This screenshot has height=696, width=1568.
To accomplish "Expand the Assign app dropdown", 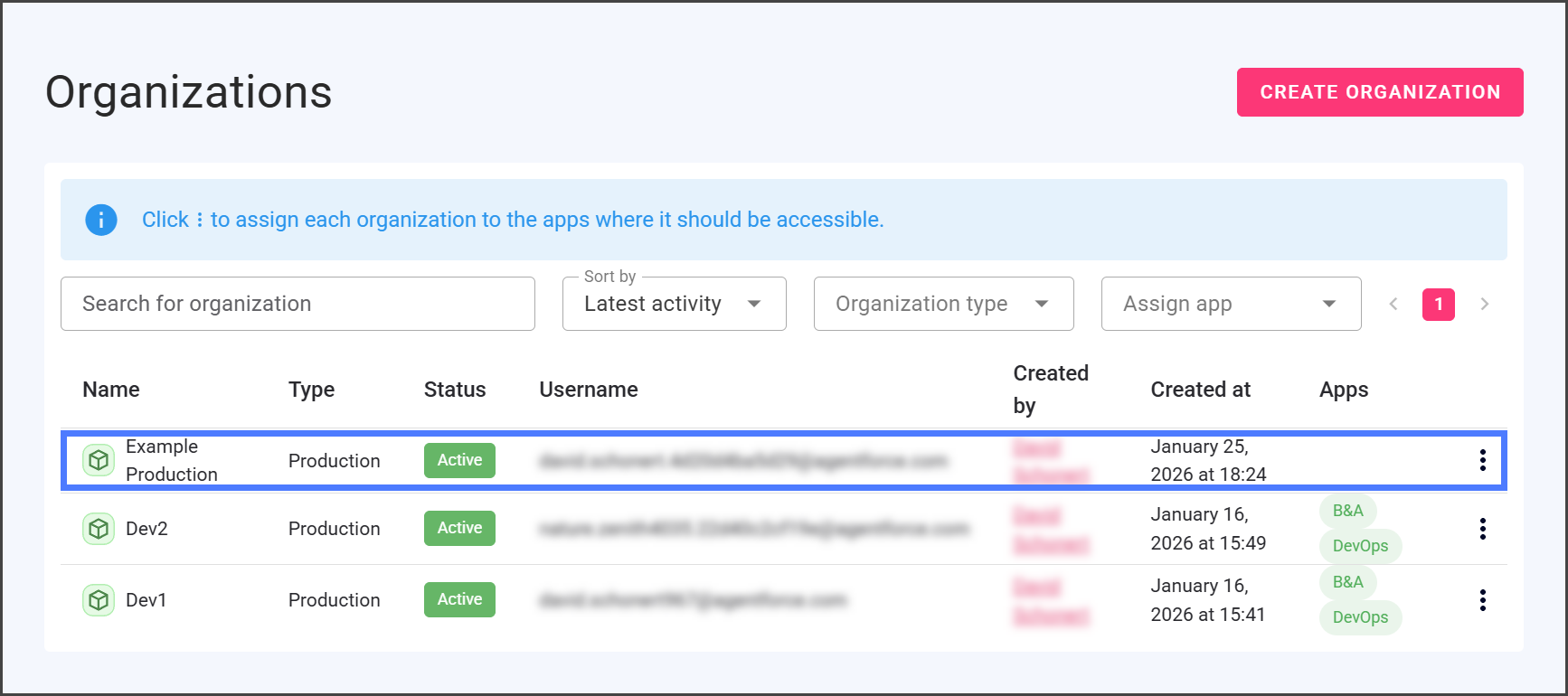I will click(x=1231, y=304).
